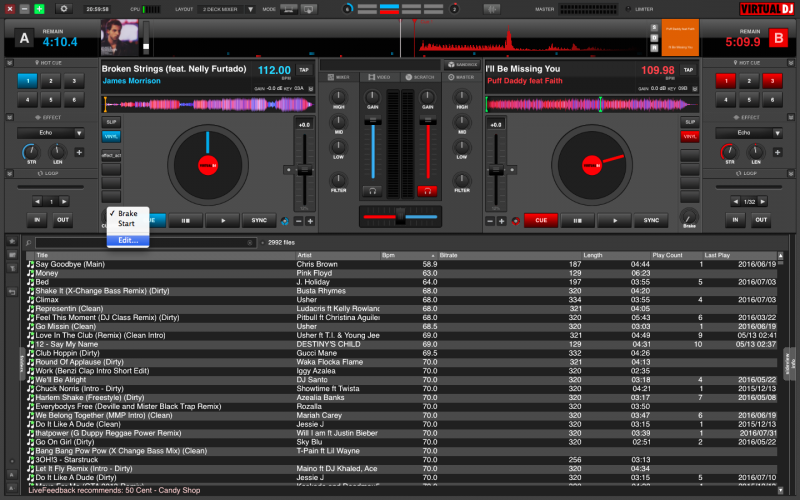Toggle VINYL mode on deck B
Viewport: 800px width, 500px height.
690,136
